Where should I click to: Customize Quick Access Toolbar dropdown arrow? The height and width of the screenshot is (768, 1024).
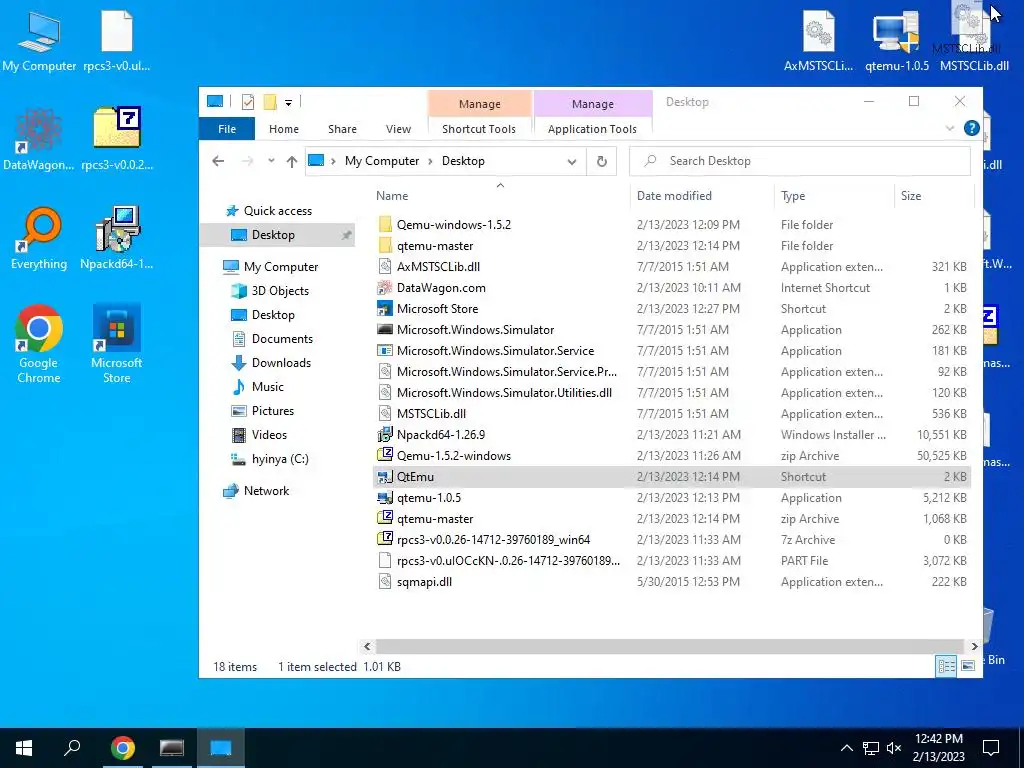click(288, 103)
